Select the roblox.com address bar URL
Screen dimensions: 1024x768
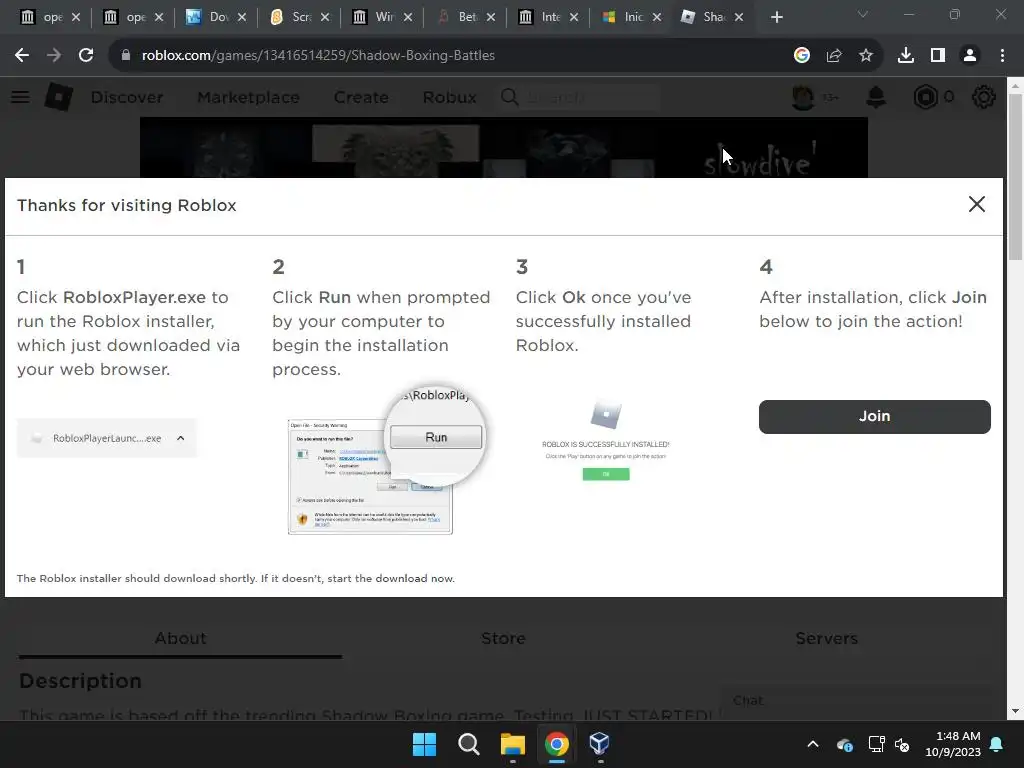click(318, 56)
